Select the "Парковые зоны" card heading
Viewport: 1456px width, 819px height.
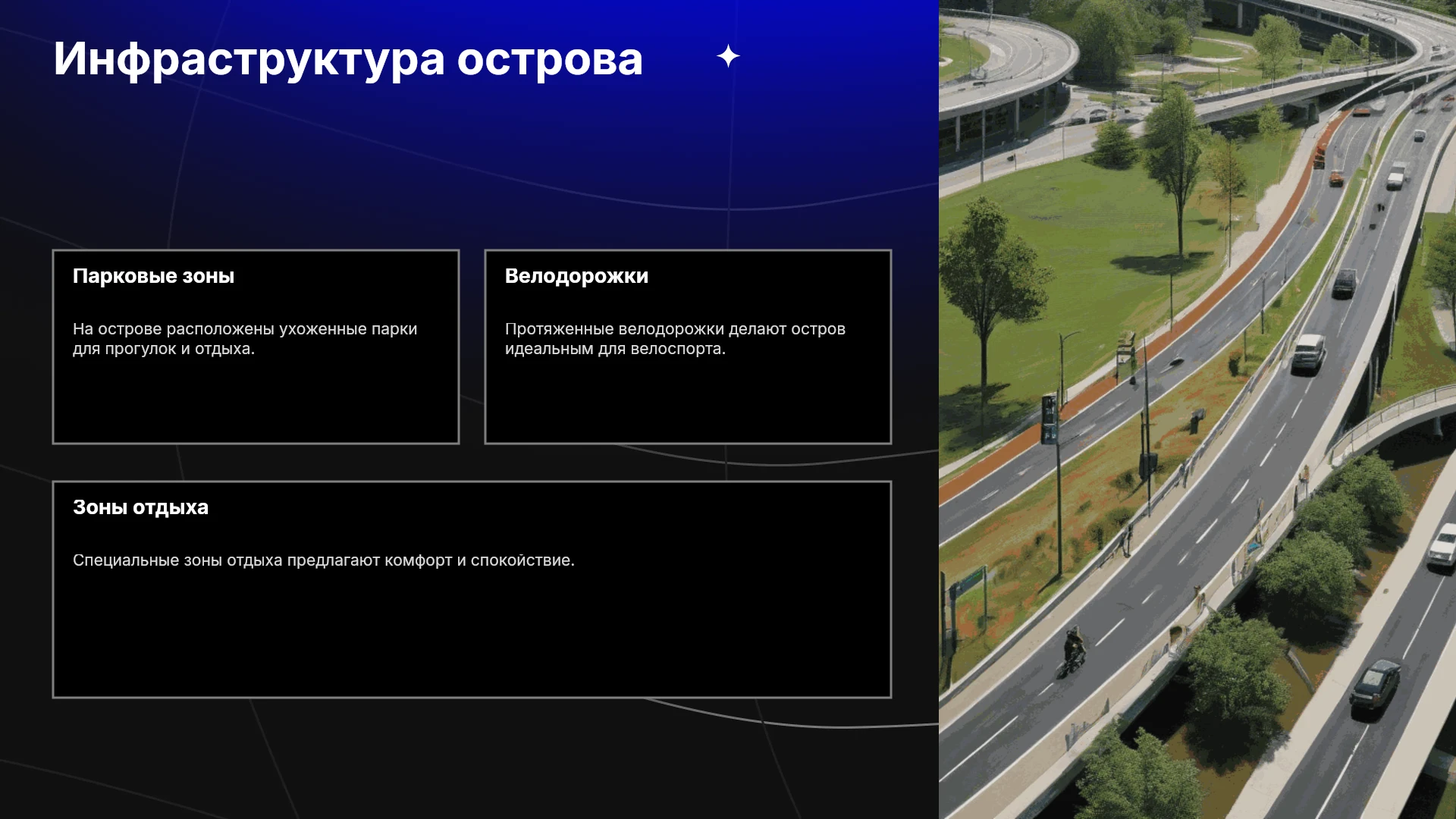153,276
